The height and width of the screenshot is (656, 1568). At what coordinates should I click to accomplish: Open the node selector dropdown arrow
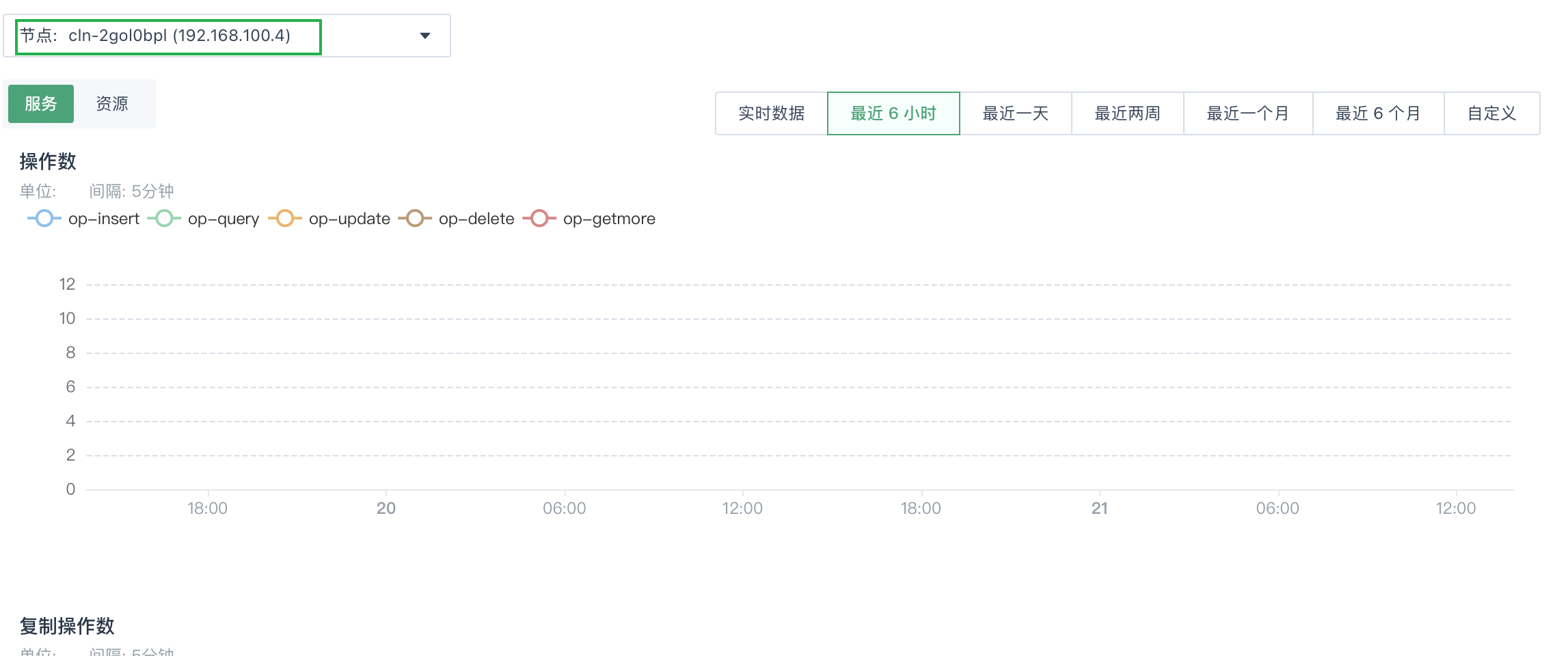tap(425, 36)
